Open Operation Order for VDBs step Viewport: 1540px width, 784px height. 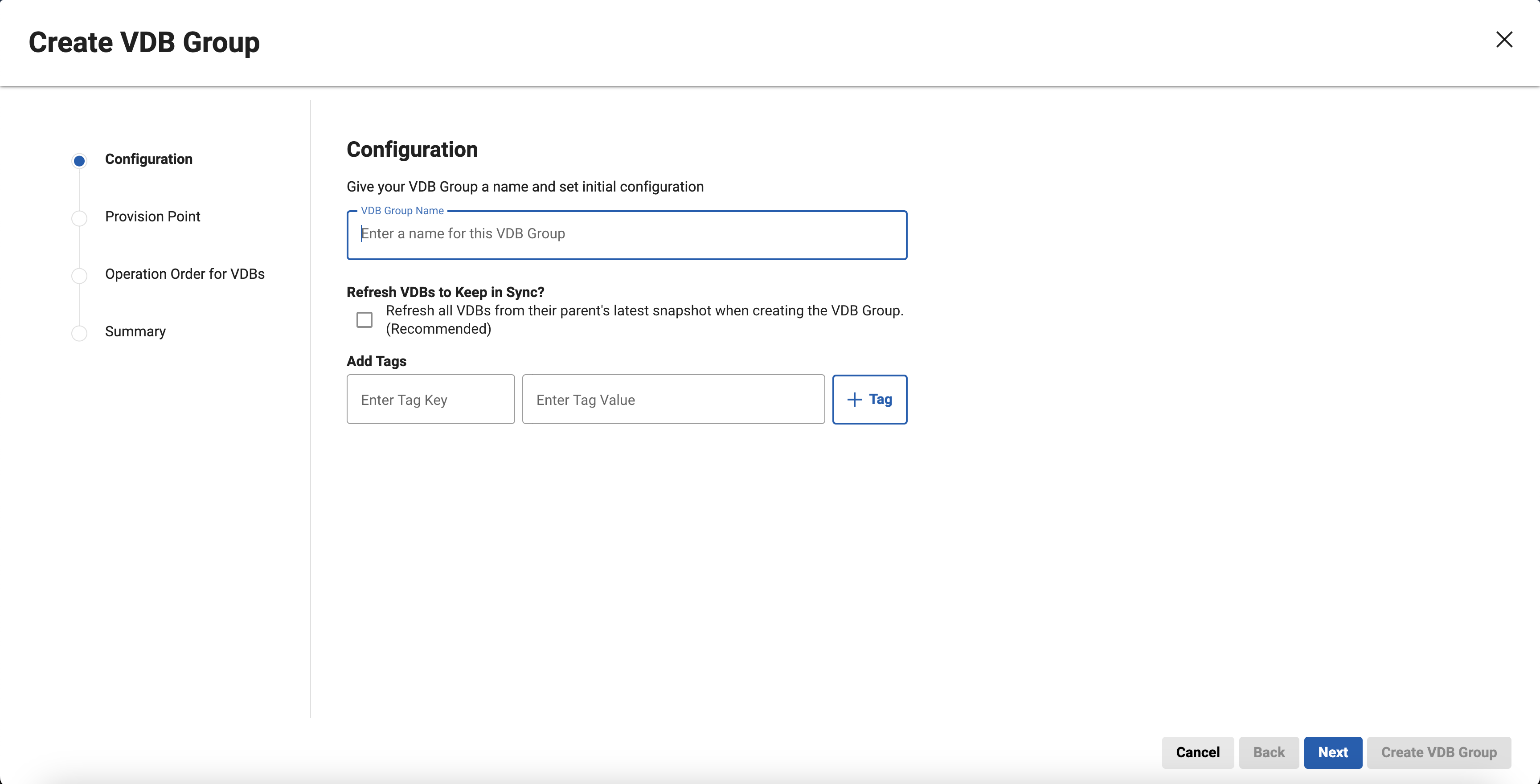185,274
